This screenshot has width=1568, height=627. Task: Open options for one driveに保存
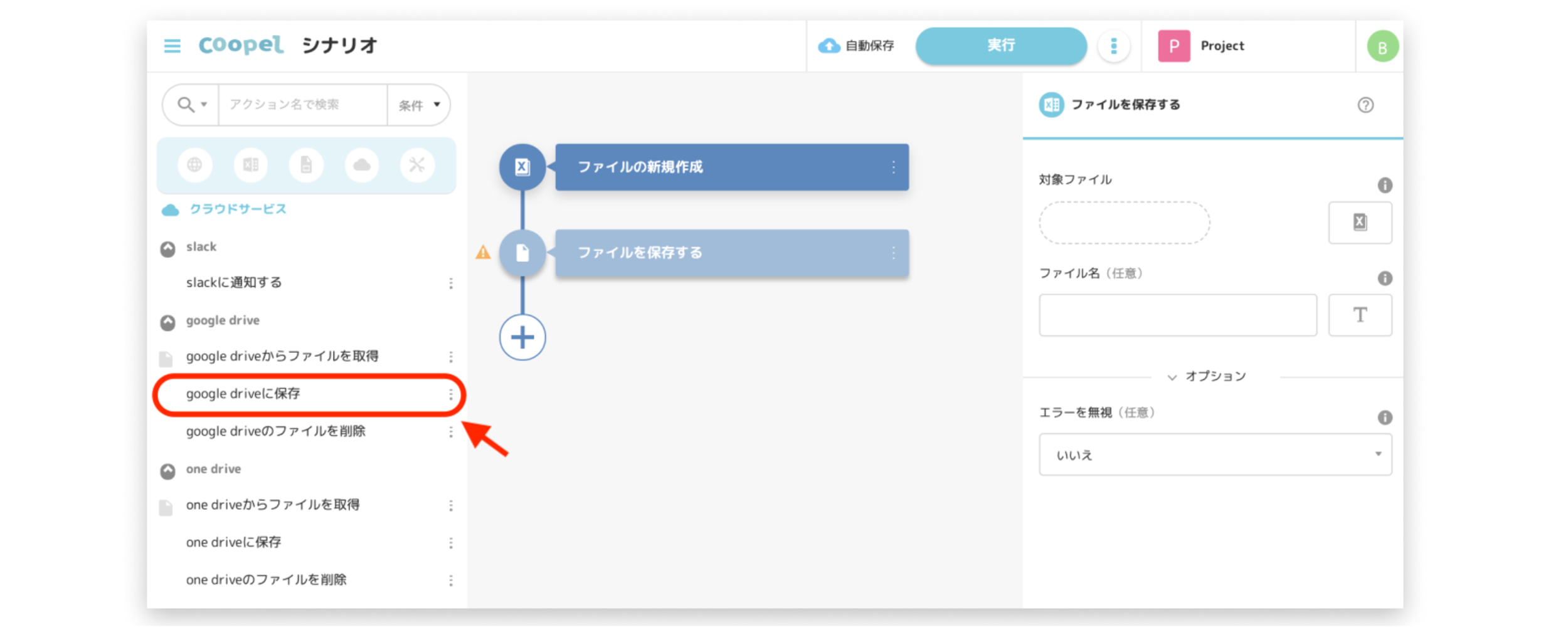coord(450,543)
